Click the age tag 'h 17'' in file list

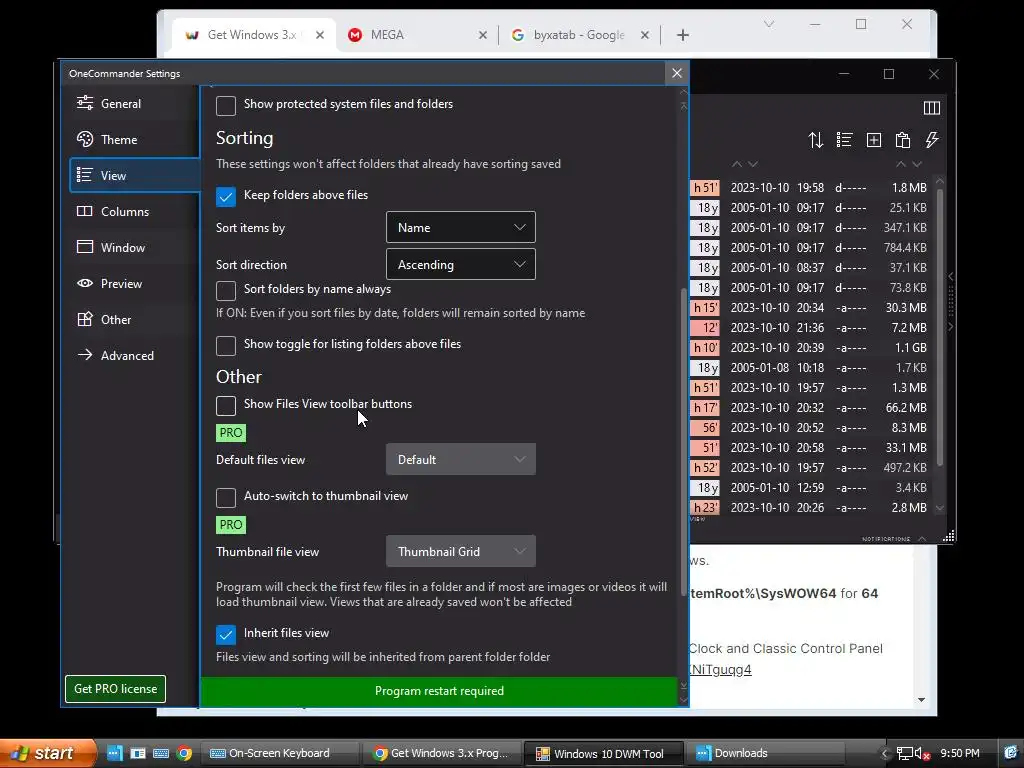coord(705,408)
